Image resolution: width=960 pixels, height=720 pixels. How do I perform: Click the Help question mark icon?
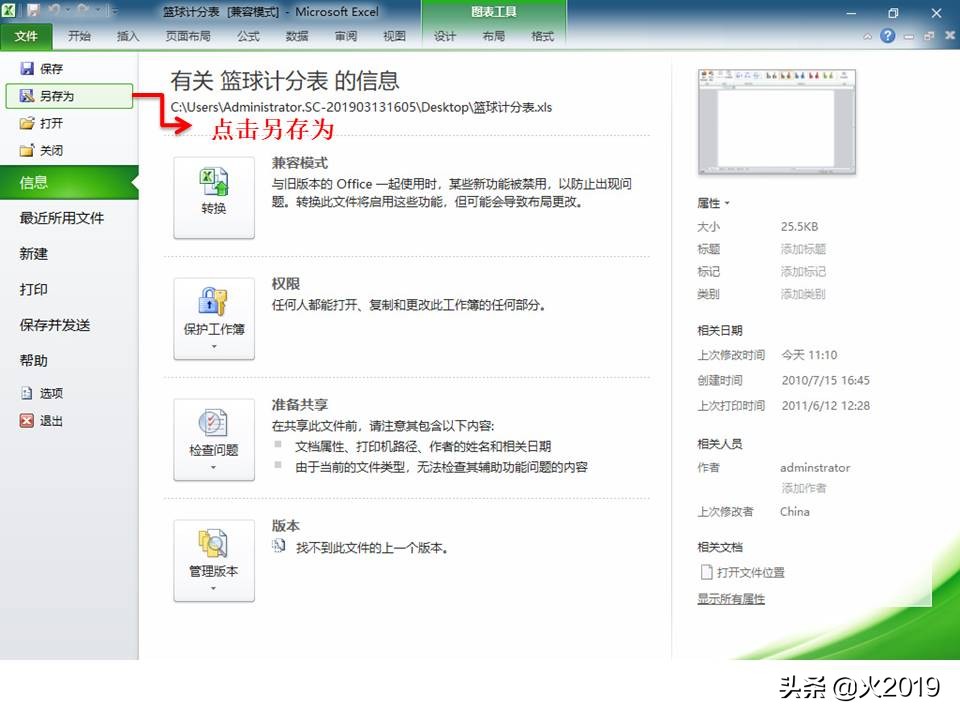pos(887,36)
